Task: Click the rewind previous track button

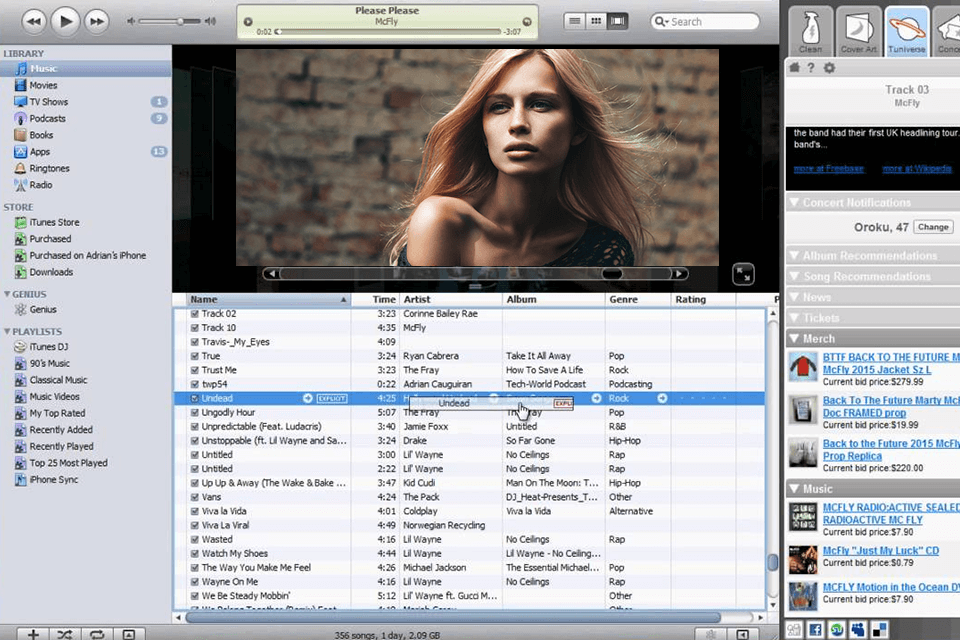Action: point(34,21)
